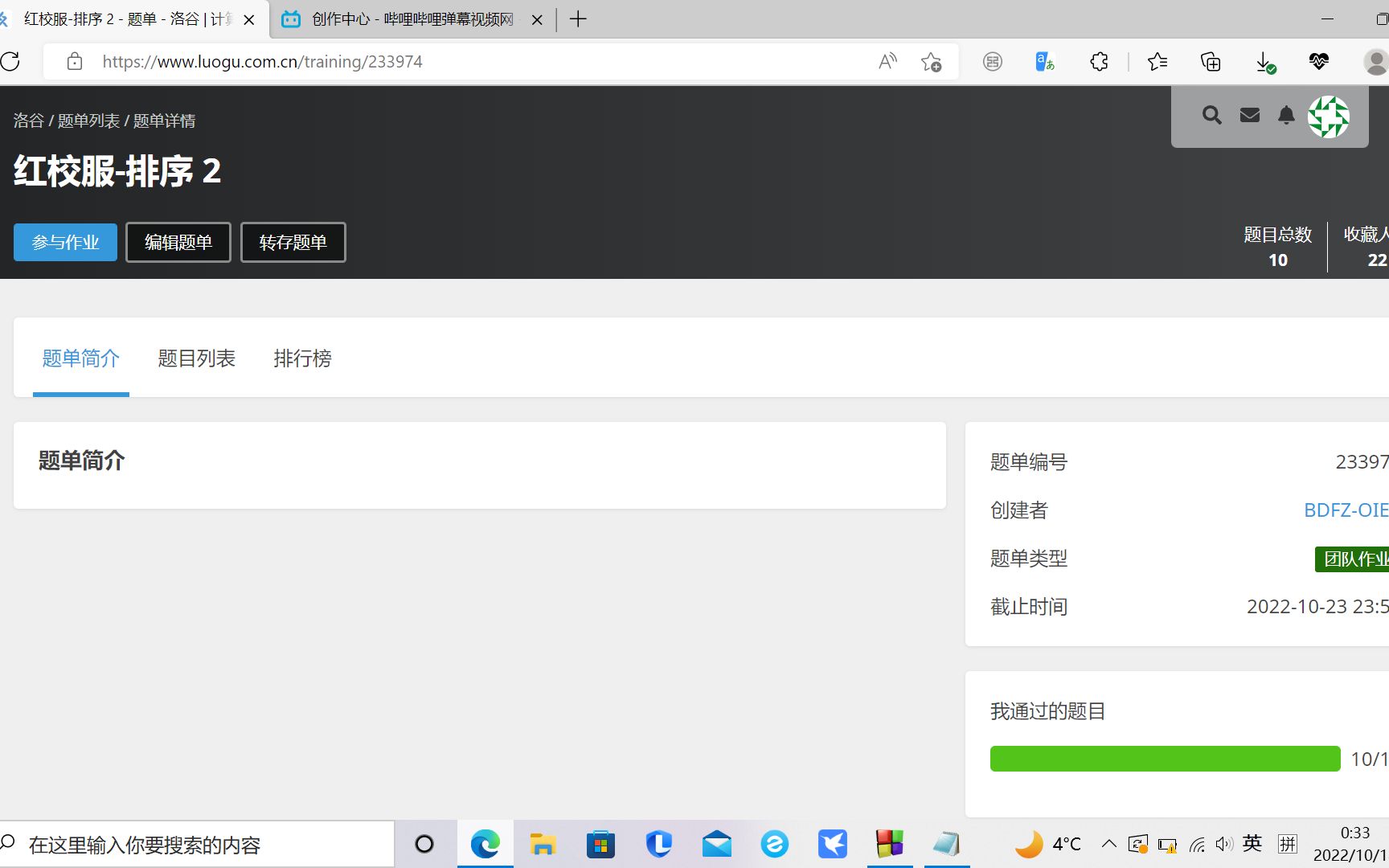Open the Collections icon
The image size is (1389, 868).
pos(1211,61)
